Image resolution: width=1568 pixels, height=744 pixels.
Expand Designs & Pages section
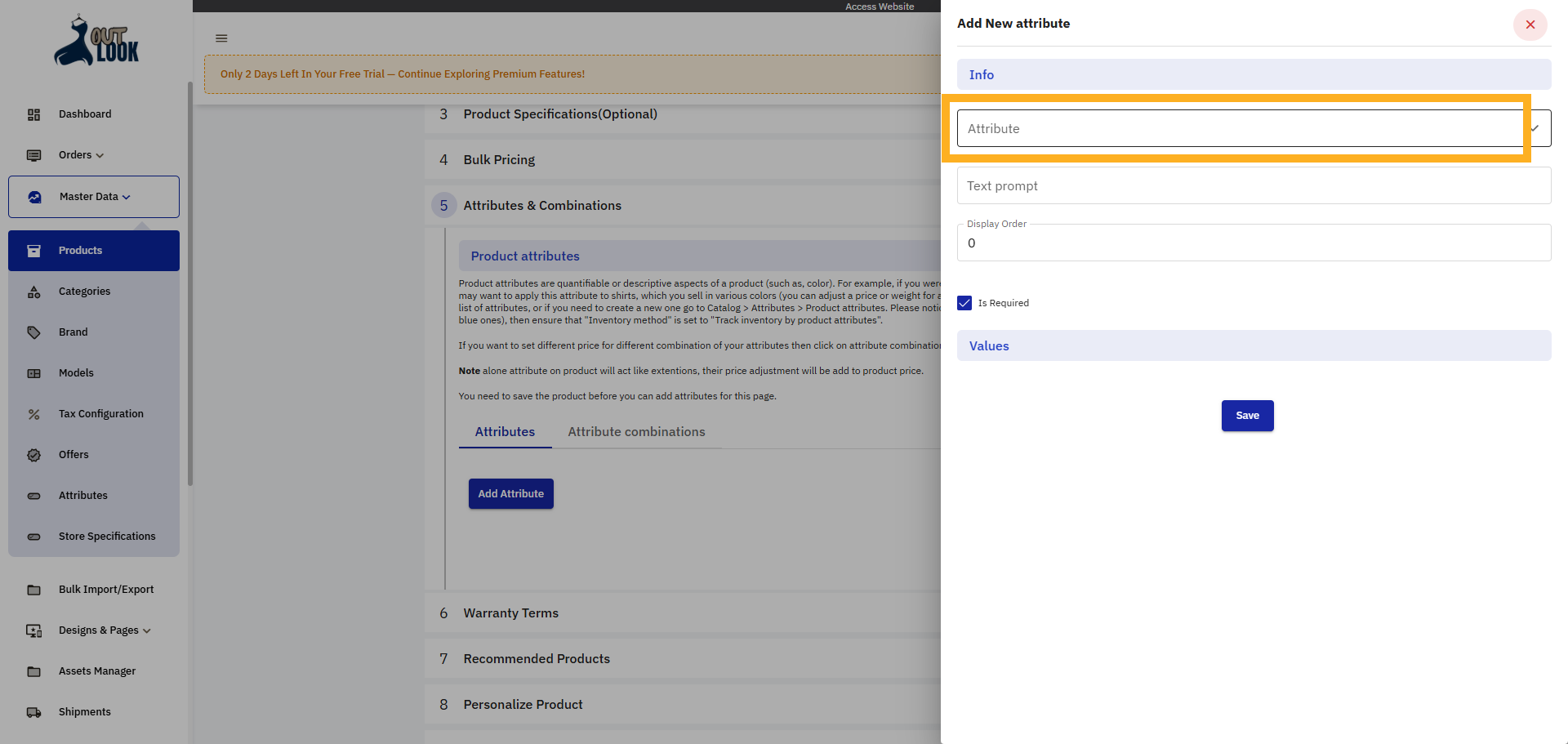coord(105,630)
